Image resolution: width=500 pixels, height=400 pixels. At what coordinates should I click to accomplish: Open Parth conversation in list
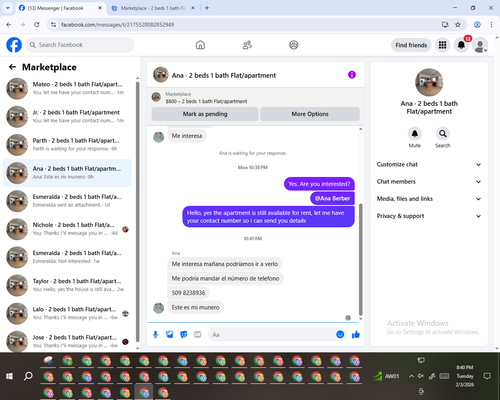pos(67,145)
